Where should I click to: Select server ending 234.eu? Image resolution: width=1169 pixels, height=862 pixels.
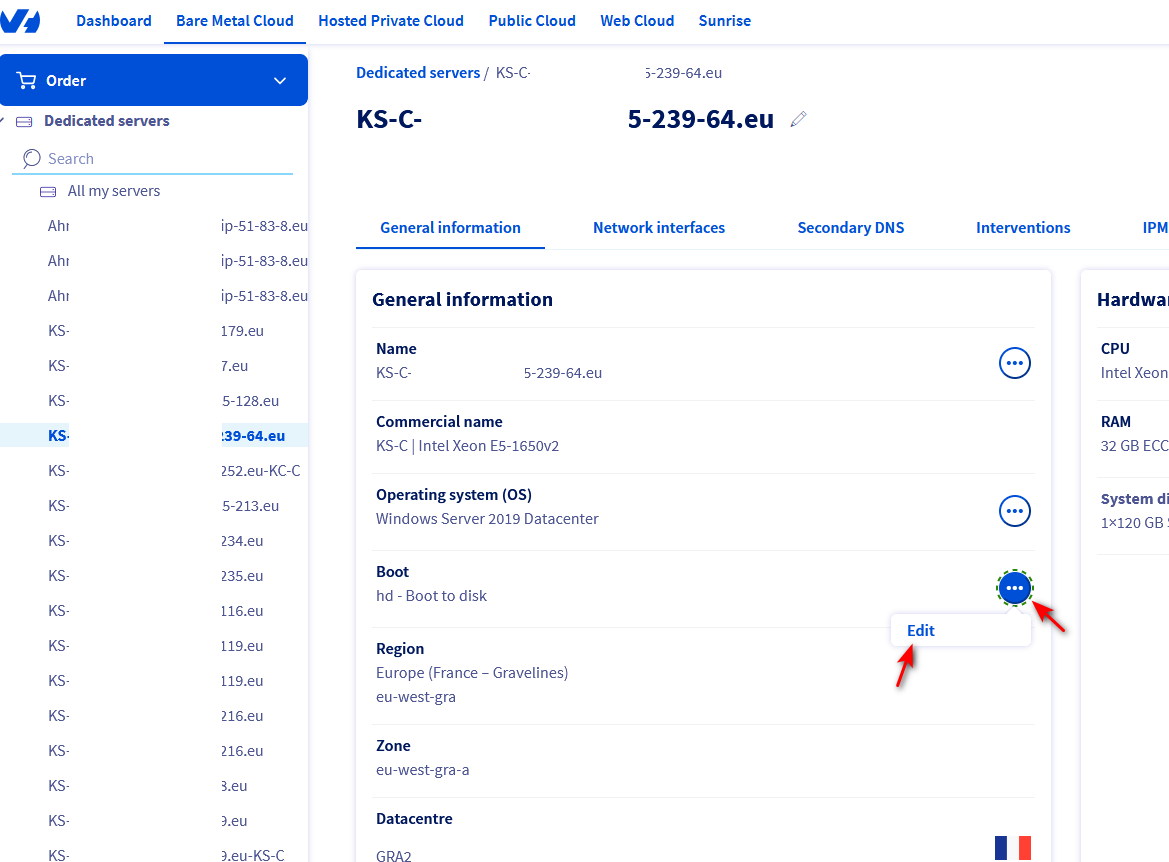coord(155,541)
